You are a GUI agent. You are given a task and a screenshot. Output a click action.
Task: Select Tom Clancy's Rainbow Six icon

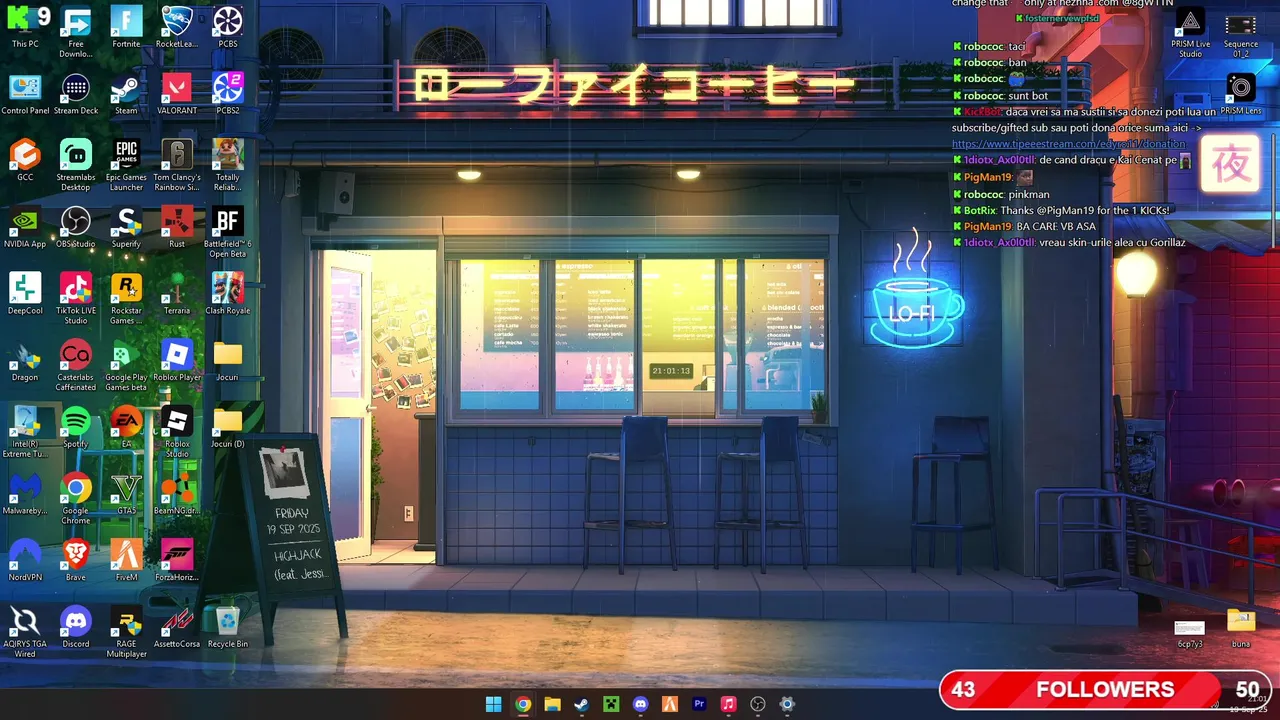coord(177,165)
